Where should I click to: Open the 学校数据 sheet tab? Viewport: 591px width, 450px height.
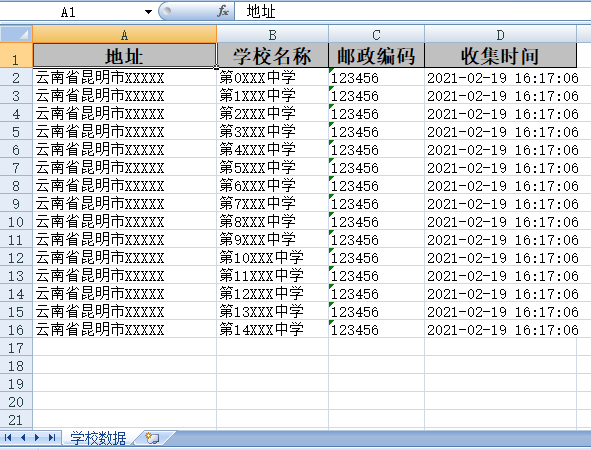(x=98, y=438)
